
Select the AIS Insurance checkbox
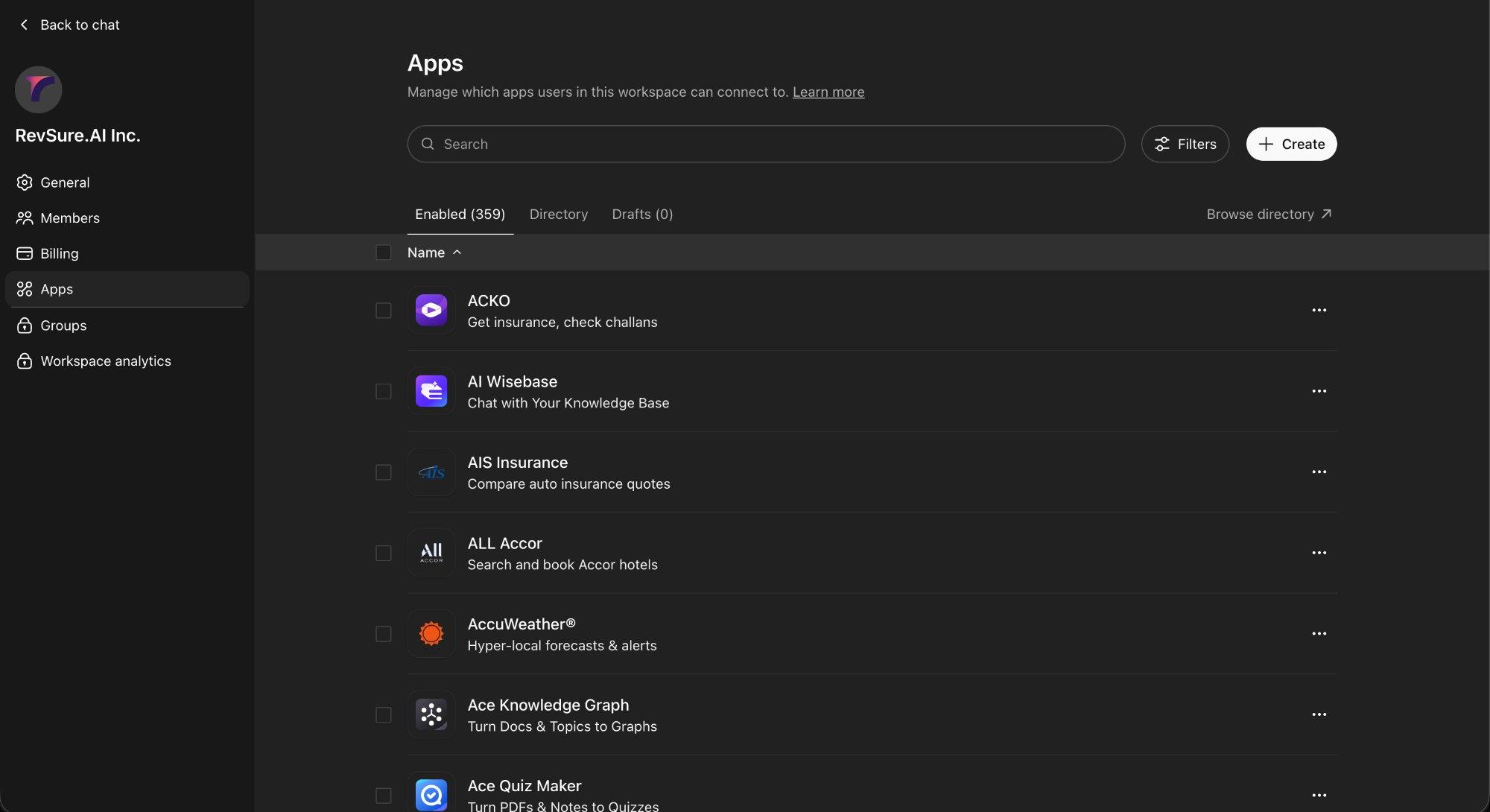point(384,472)
